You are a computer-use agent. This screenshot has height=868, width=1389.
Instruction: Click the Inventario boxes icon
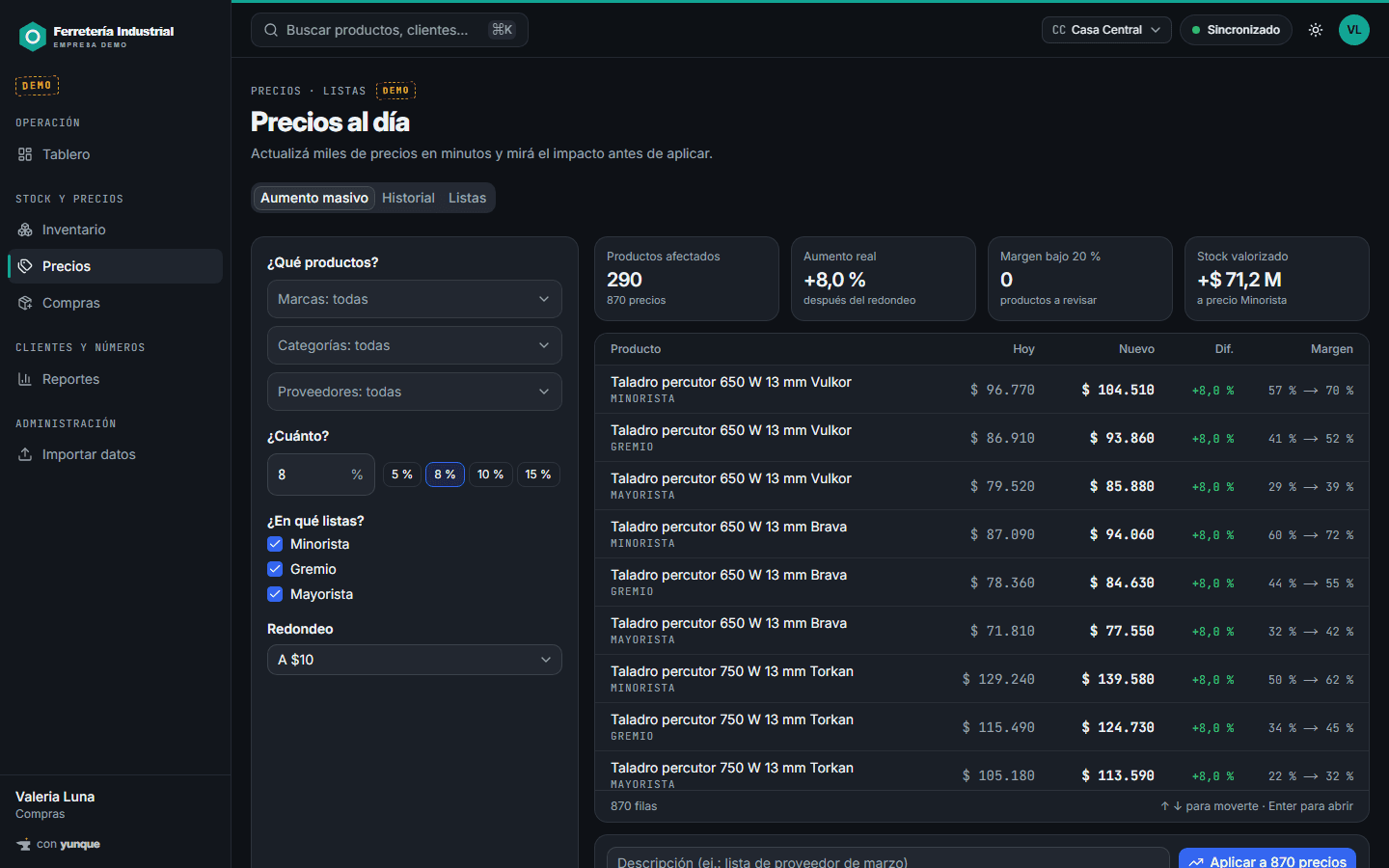[25, 230]
